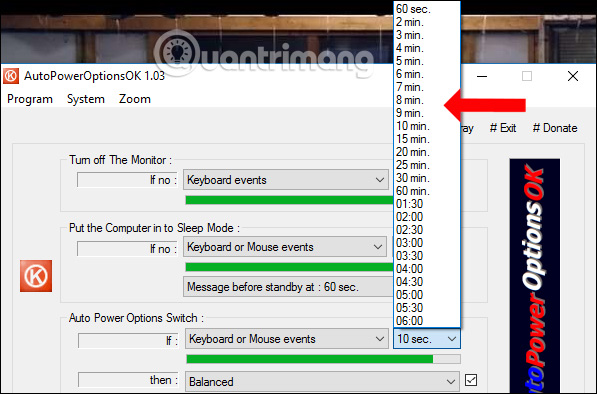Select 30 min. from the time list
This screenshot has height=394, width=597.
pyautogui.click(x=427, y=178)
